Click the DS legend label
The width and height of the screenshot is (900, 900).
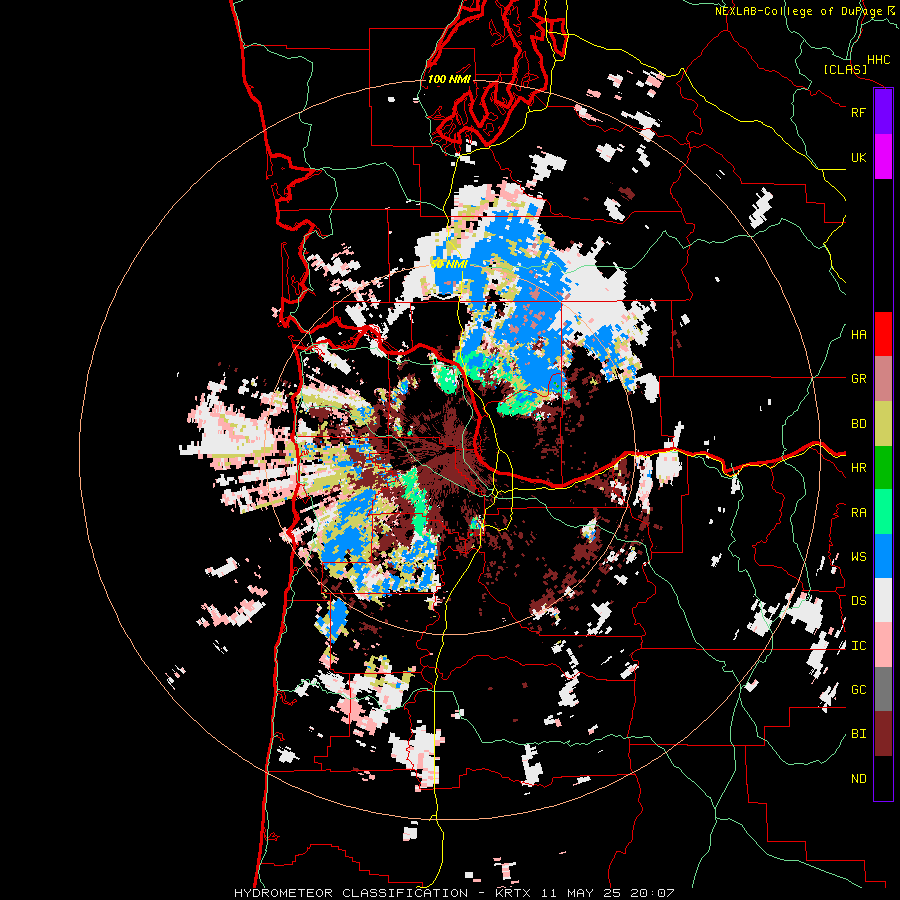point(858,601)
